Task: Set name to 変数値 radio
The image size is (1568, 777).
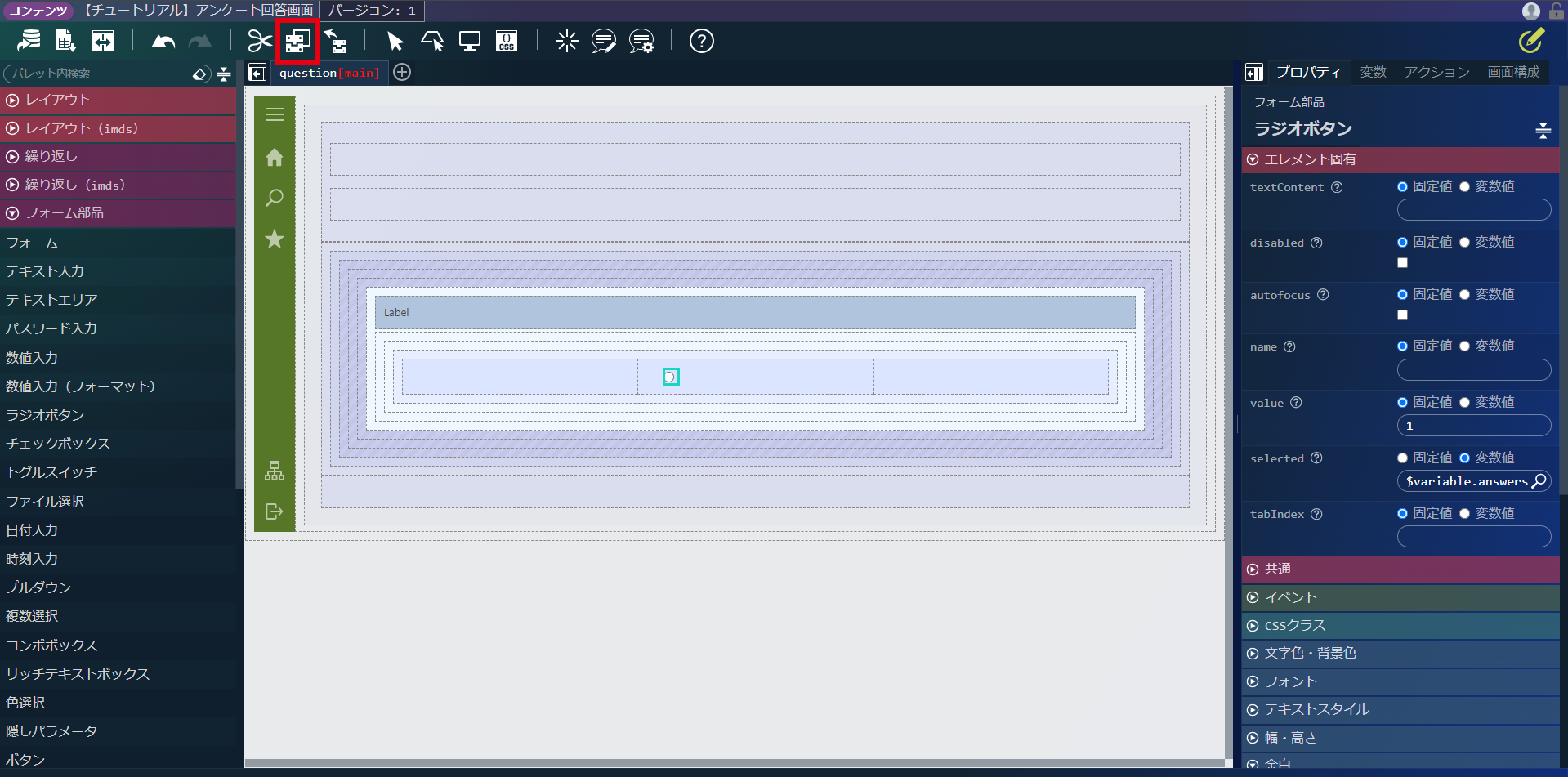Action: coord(1464,346)
